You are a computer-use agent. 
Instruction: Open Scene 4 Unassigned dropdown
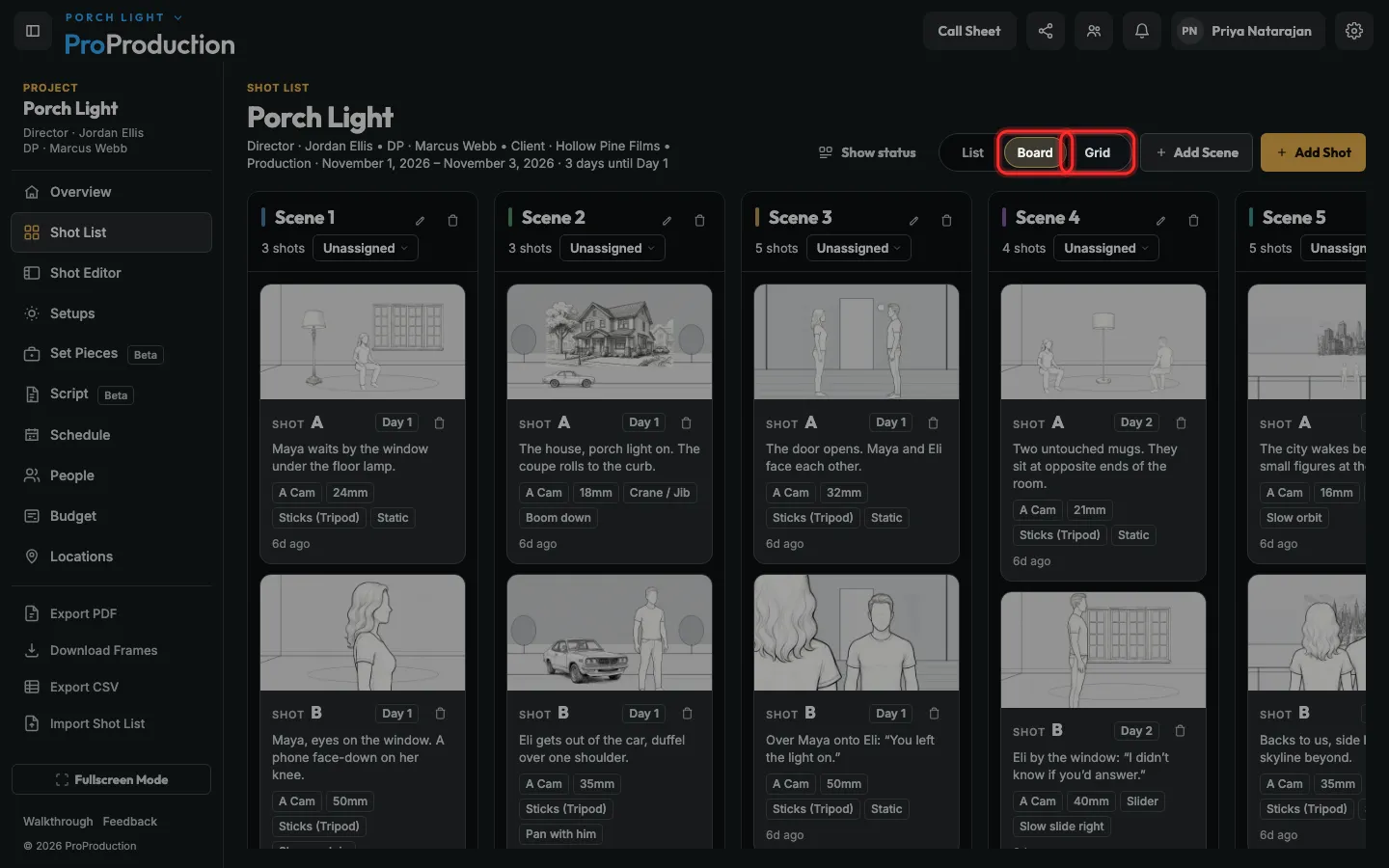(x=1105, y=248)
